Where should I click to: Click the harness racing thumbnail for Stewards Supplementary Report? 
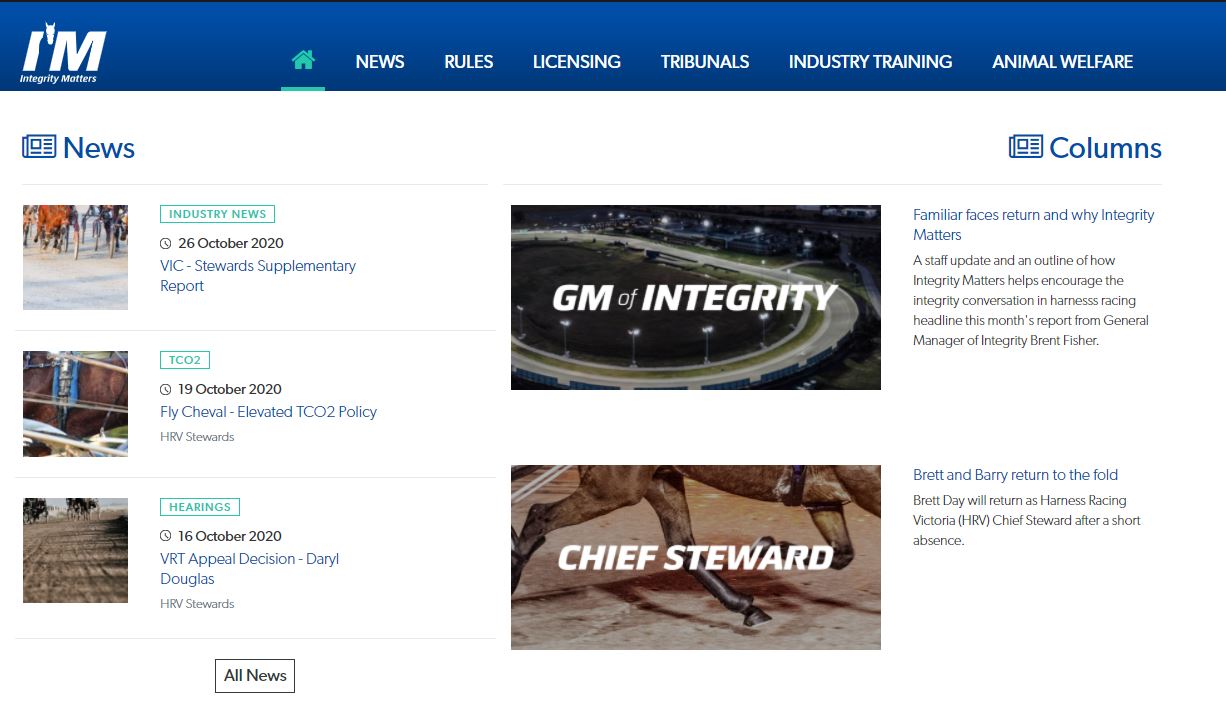click(75, 257)
